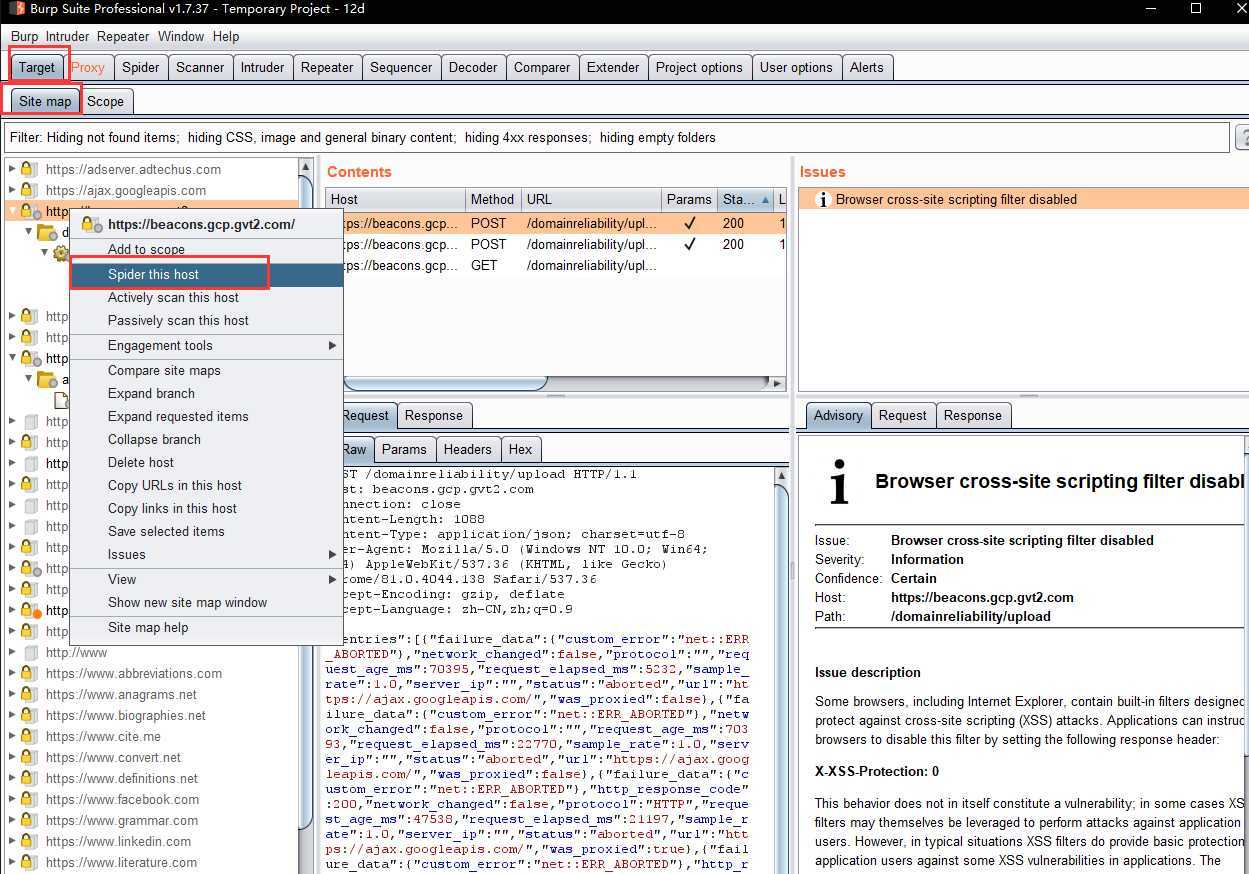Open the Window menu
The width and height of the screenshot is (1249, 874).
pos(181,36)
